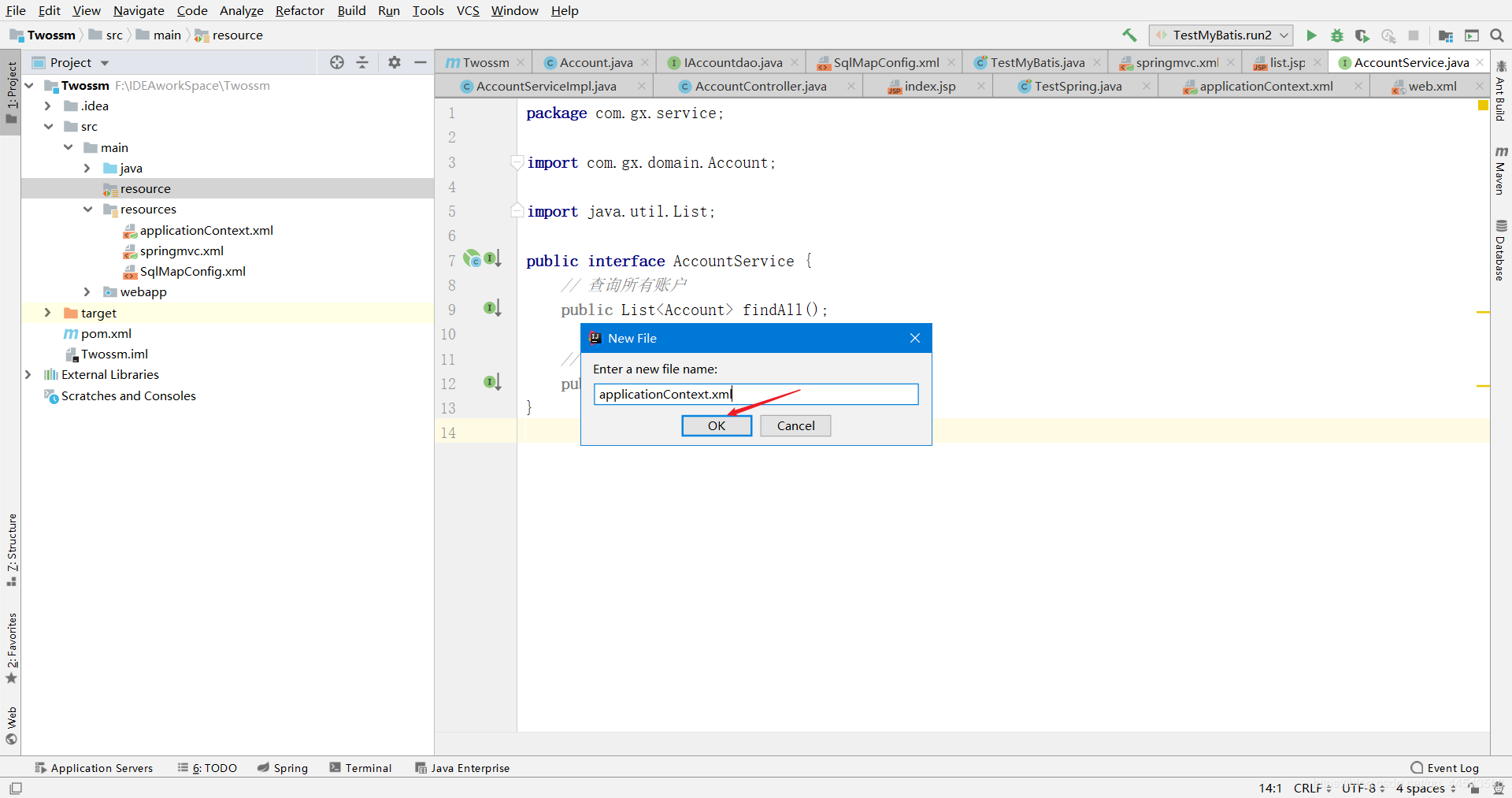Expand External Libraries node

29,374
